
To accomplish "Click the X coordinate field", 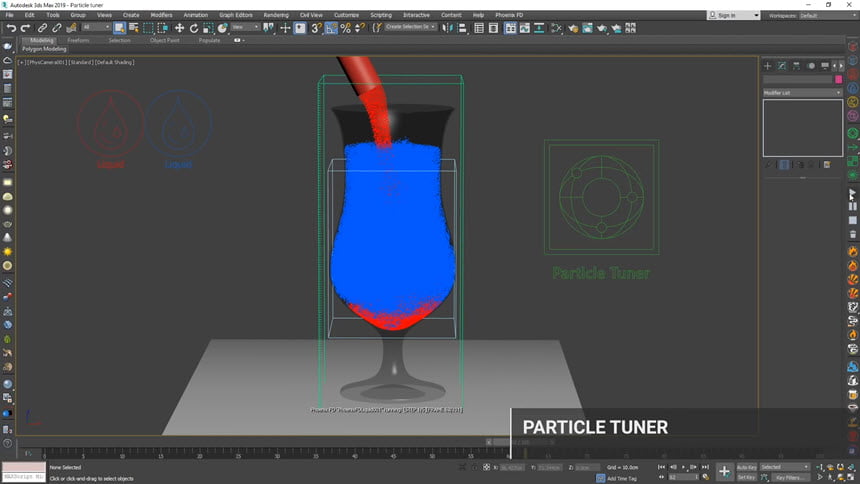I will pyautogui.click(x=511, y=468).
